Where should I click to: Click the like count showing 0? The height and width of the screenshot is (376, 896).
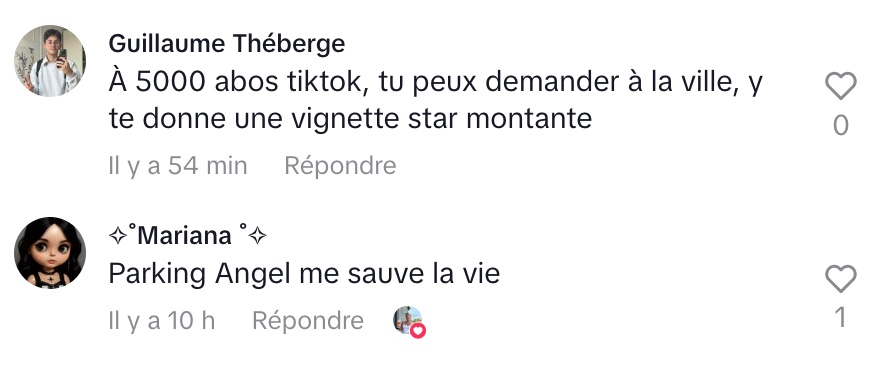coord(841,126)
